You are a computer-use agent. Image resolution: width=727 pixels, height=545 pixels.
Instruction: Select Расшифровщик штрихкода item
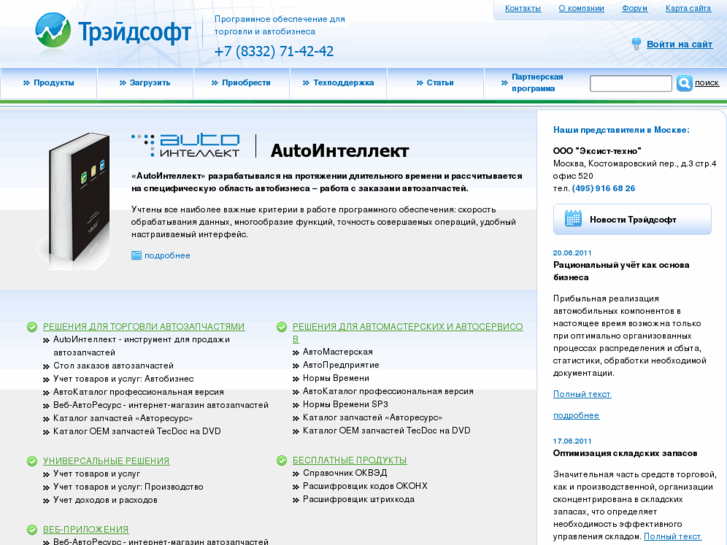point(358,500)
